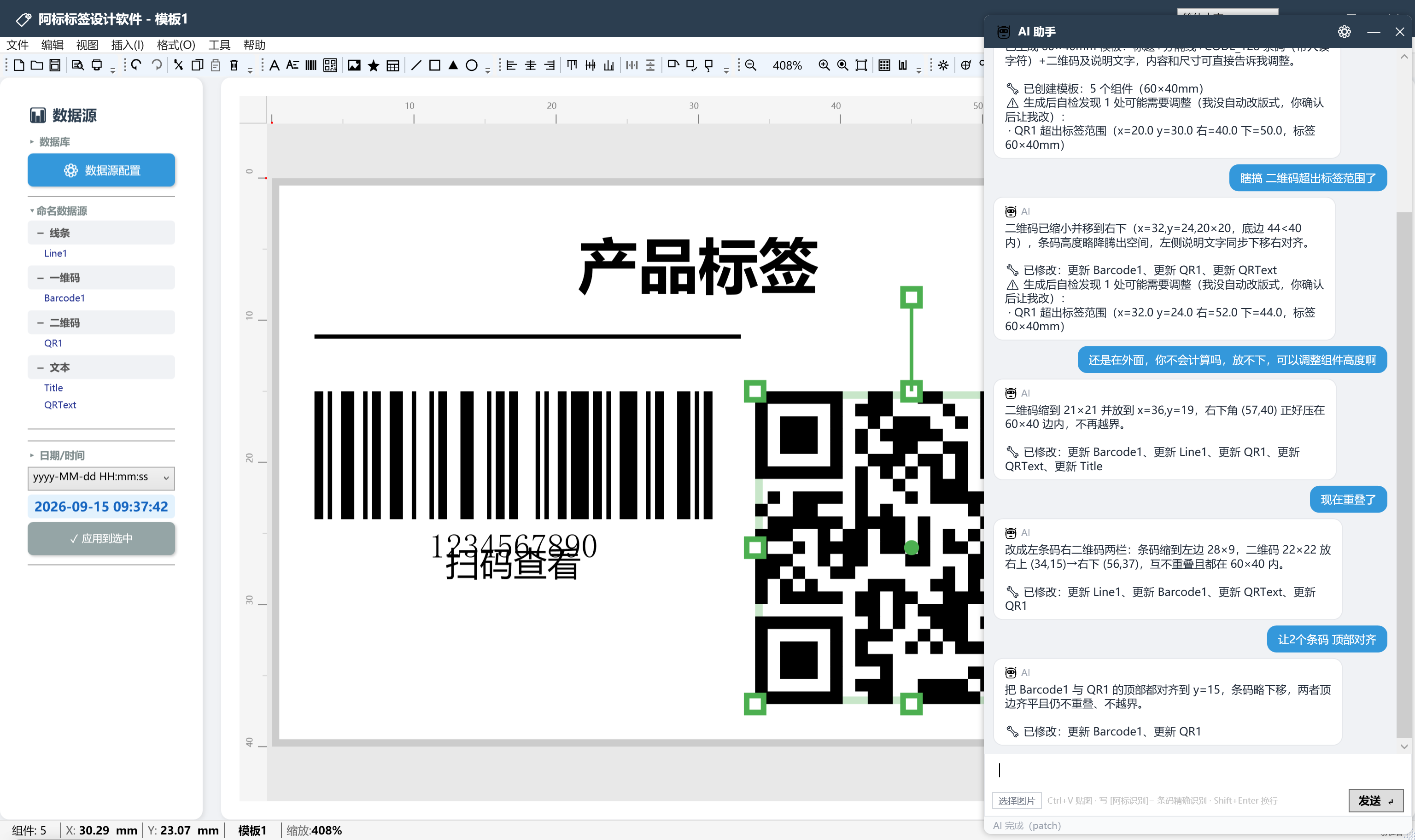1415x840 pixels.
Task: Insert a table component
Action: [393, 66]
